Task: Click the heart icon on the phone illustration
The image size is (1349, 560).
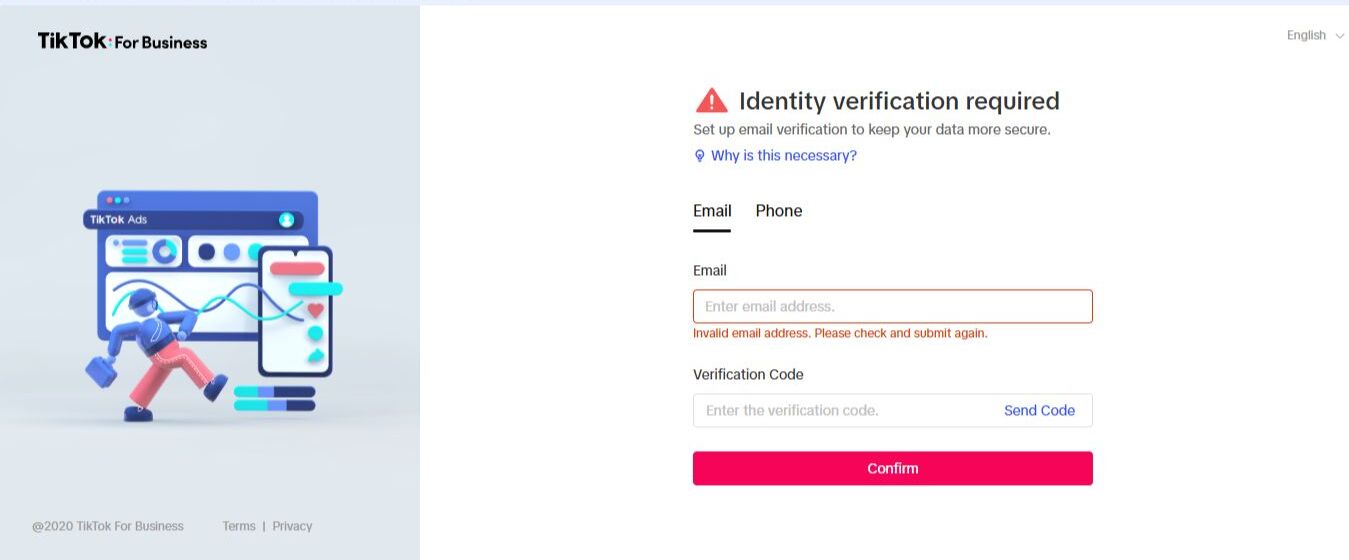Action: pos(316,310)
